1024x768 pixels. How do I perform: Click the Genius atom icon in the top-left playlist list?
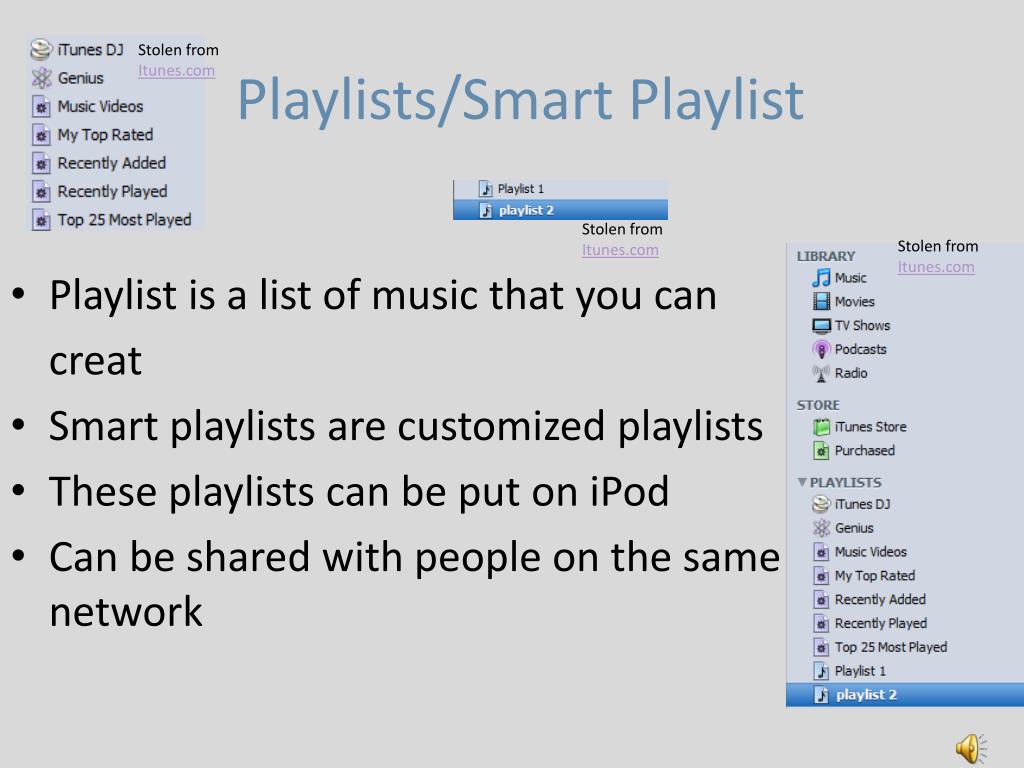(41, 78)
